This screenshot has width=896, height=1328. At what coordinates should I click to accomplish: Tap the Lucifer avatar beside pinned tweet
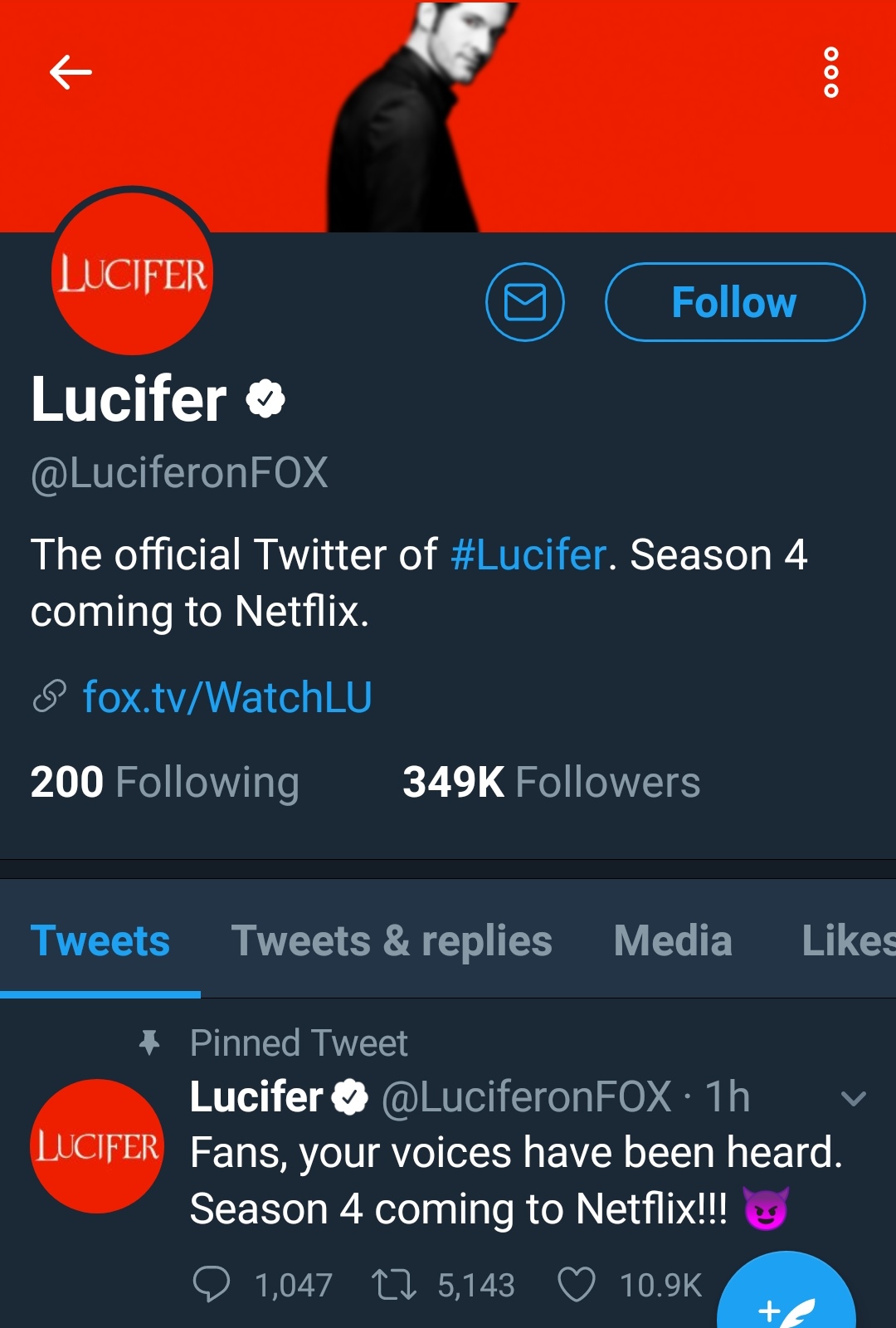click(x=97, y=1146)
